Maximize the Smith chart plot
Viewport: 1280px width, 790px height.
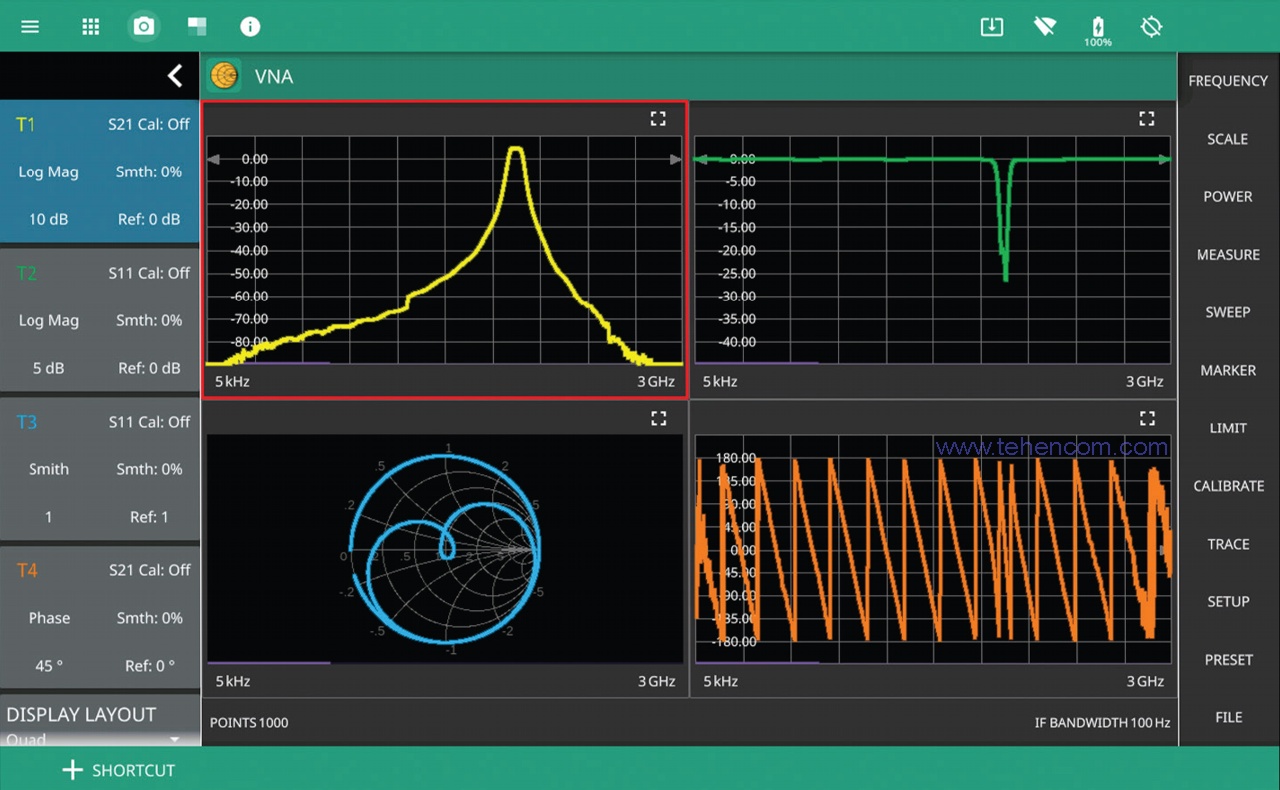click(658, 419)
